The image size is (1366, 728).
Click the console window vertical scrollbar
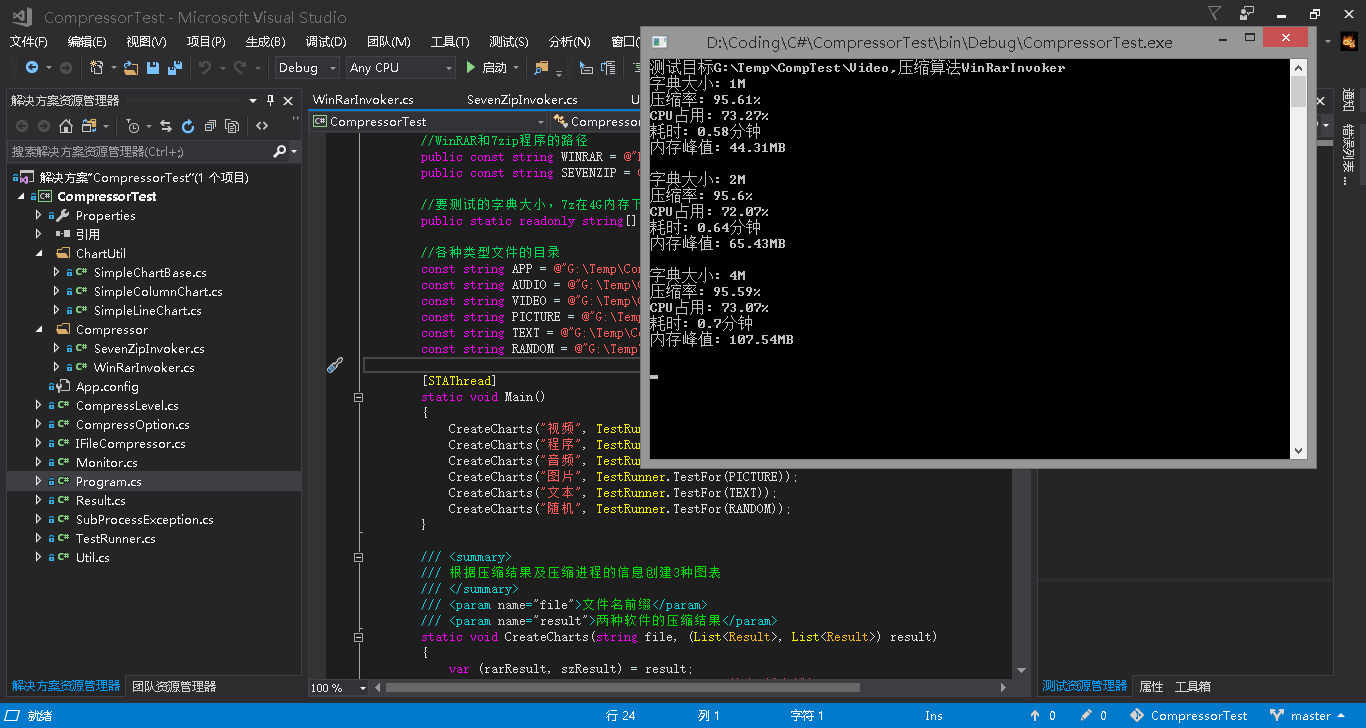(1298, 260)
